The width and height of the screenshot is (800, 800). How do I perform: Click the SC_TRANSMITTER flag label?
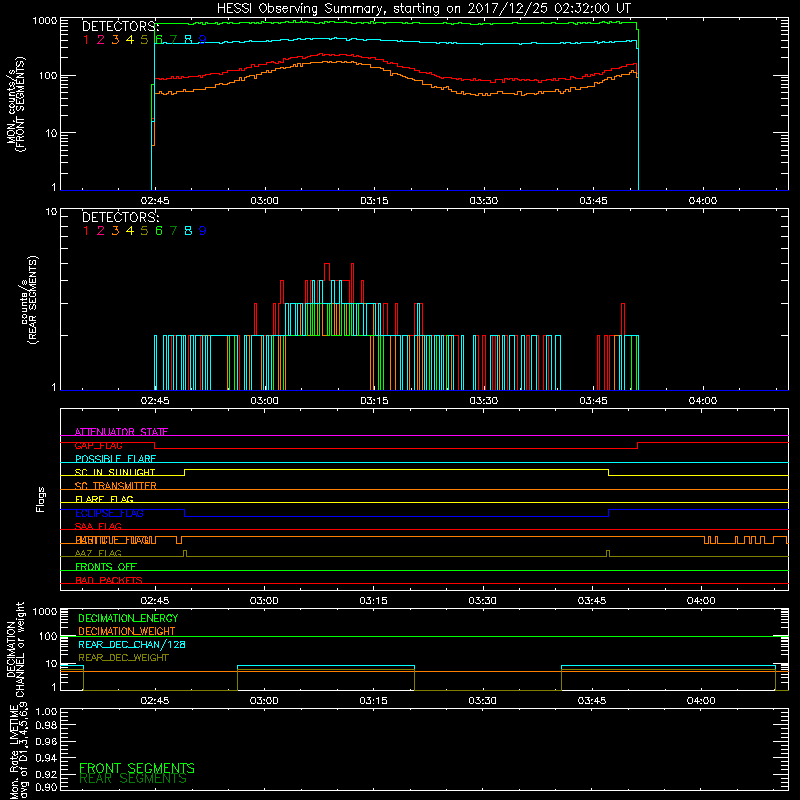116,486
